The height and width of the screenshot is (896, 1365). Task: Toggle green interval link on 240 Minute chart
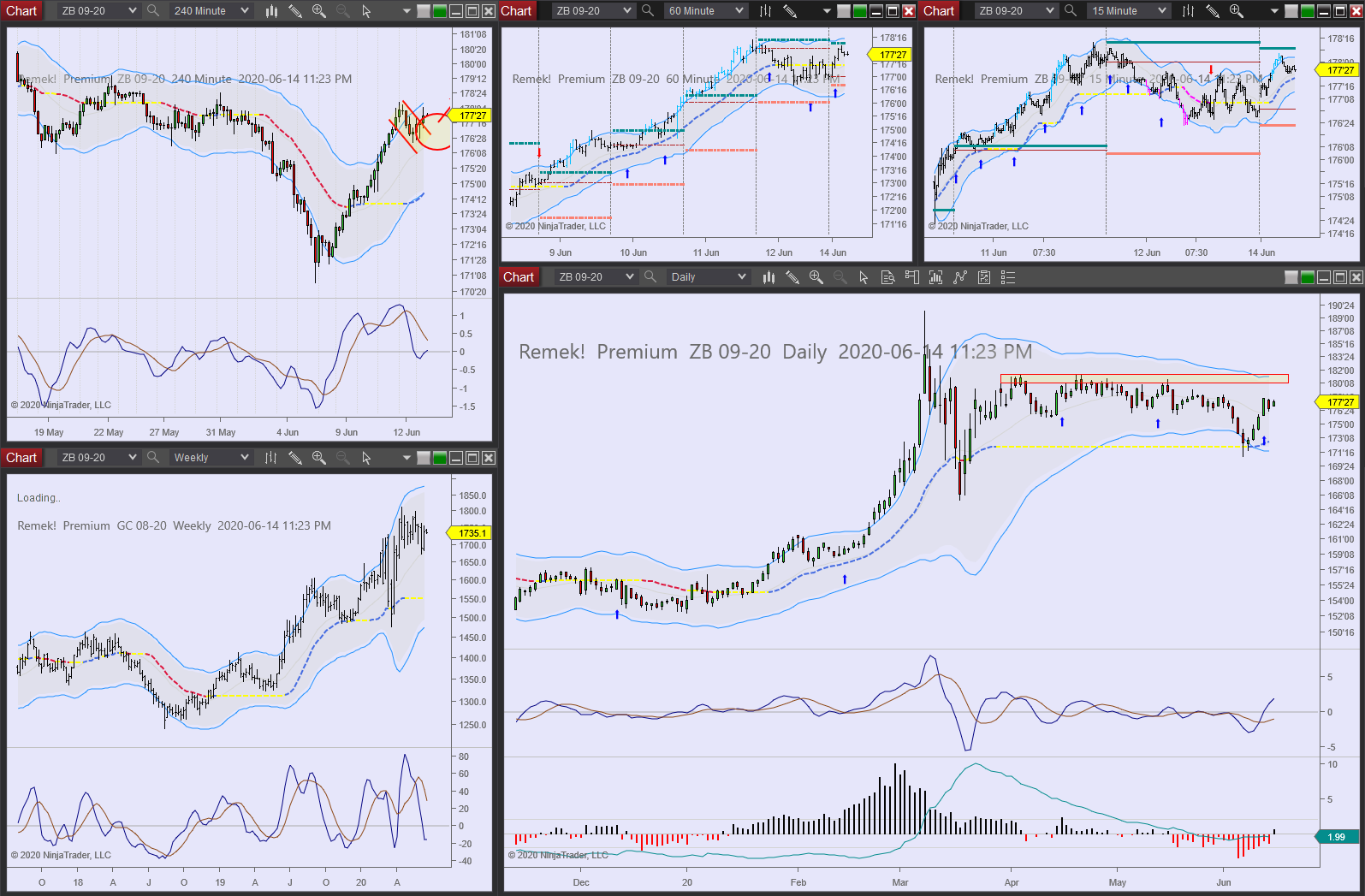[440, 11]
